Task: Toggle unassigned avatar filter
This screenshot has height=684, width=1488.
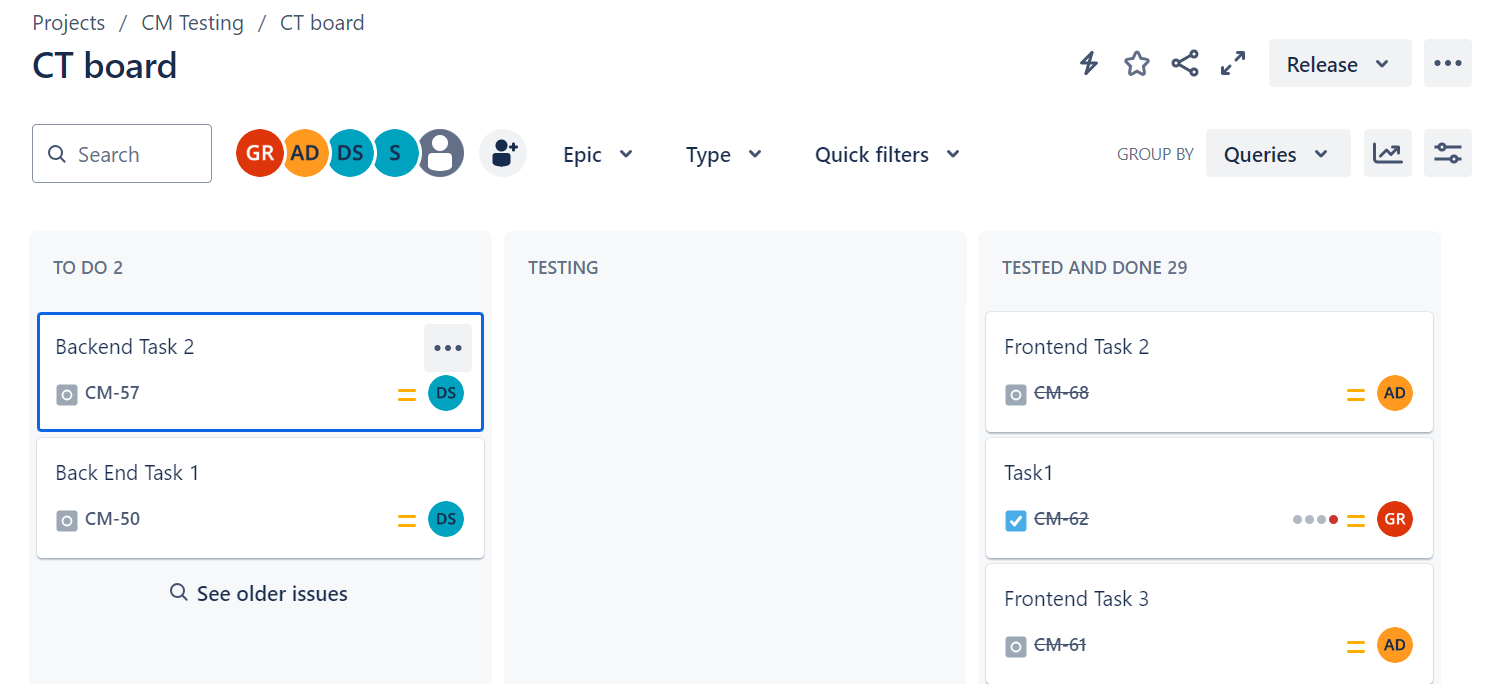Action: [x=441, y=153]
